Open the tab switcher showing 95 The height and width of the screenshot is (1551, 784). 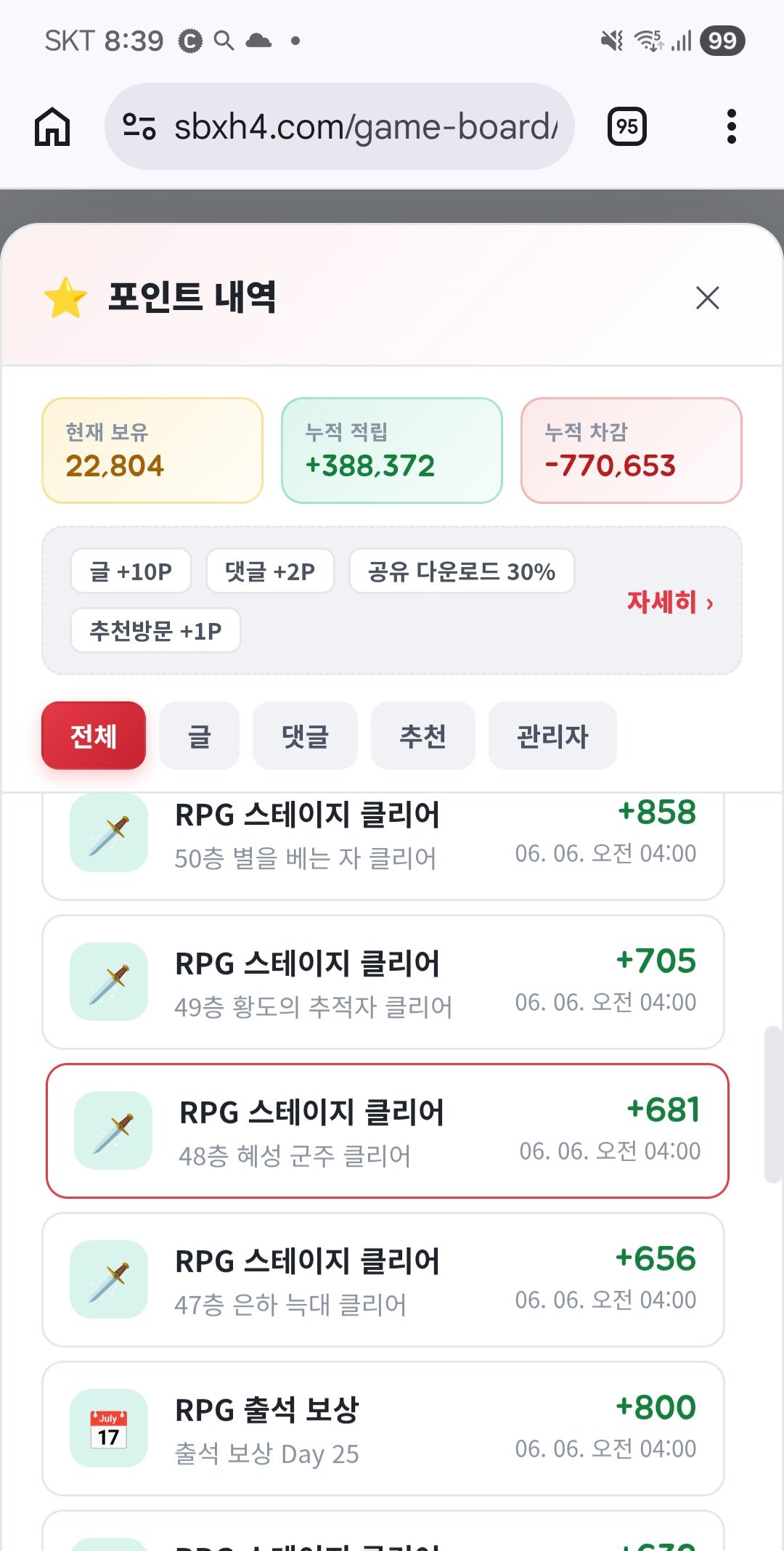click(626, 126)
